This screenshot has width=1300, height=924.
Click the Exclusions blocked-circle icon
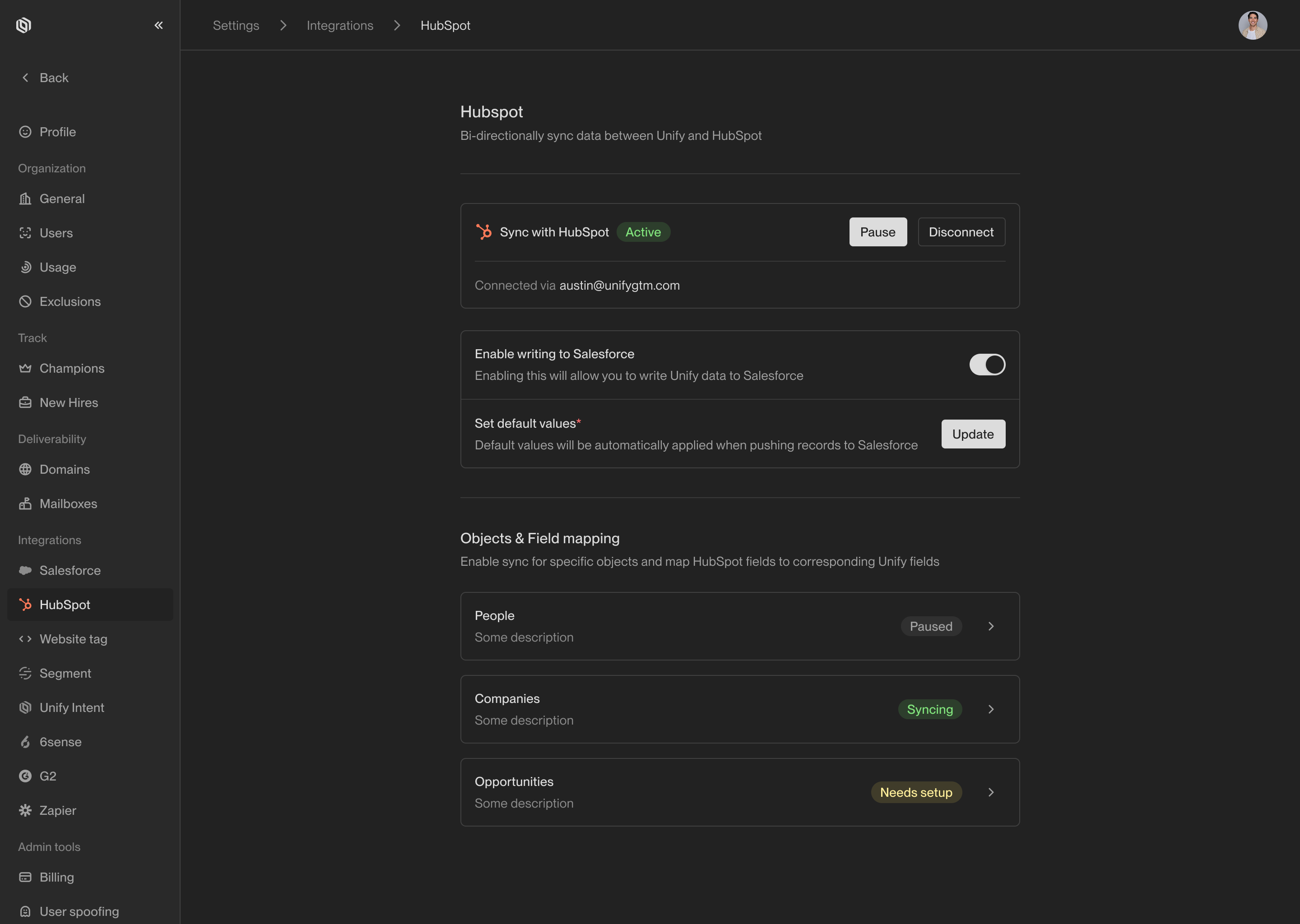[x=25, y=301]
